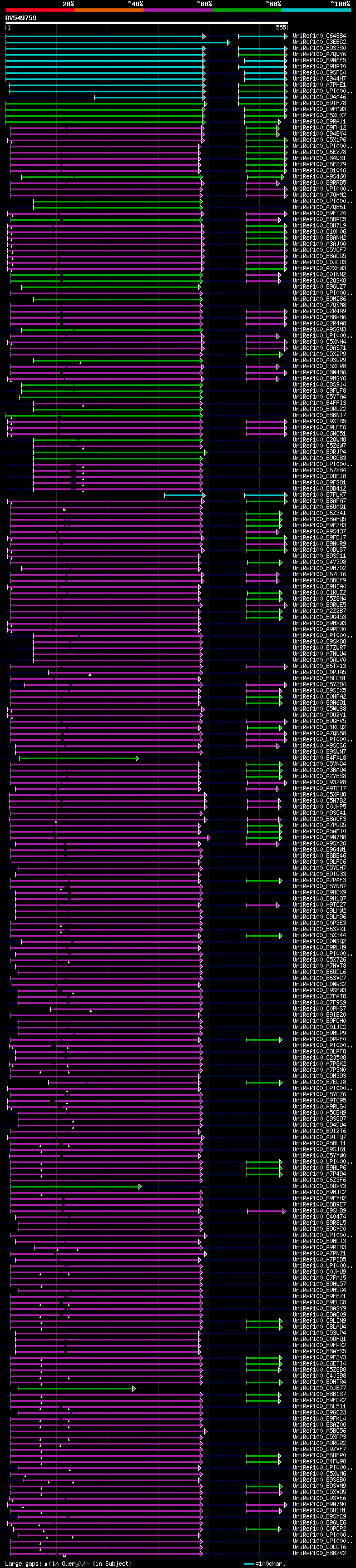This screenshot has width=356, height=1568.
Task: Select the UniRef100_Q3EBG2 hit label
Action: (319, 42)
